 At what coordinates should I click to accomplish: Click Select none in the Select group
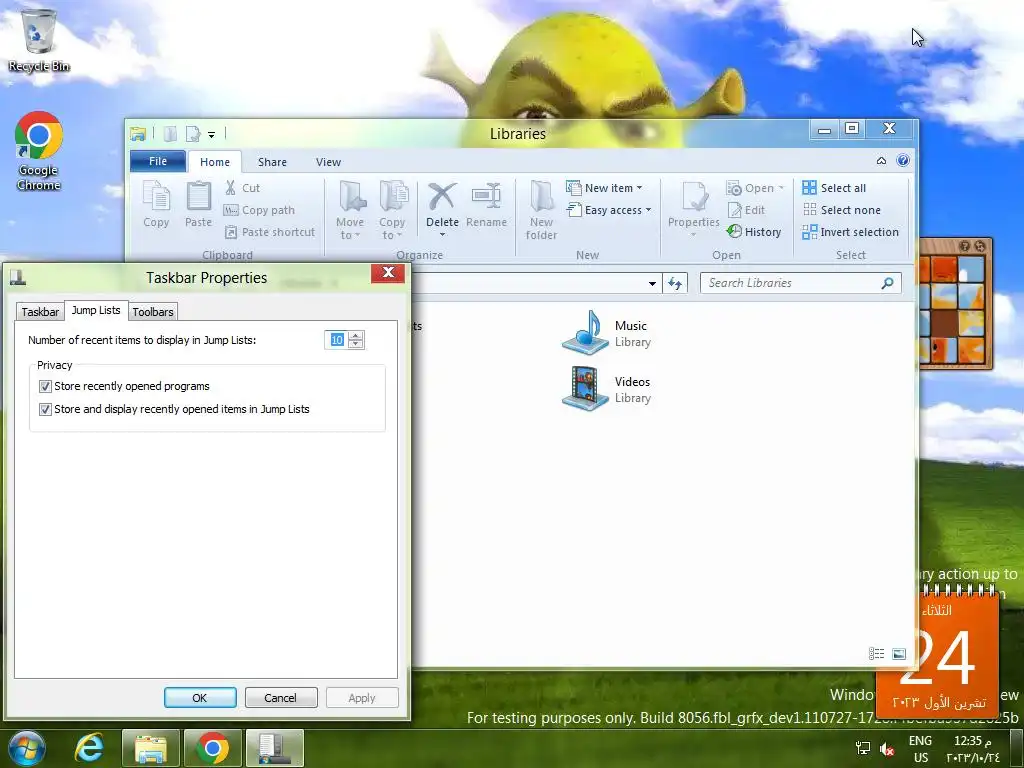(x=841, y=210)
